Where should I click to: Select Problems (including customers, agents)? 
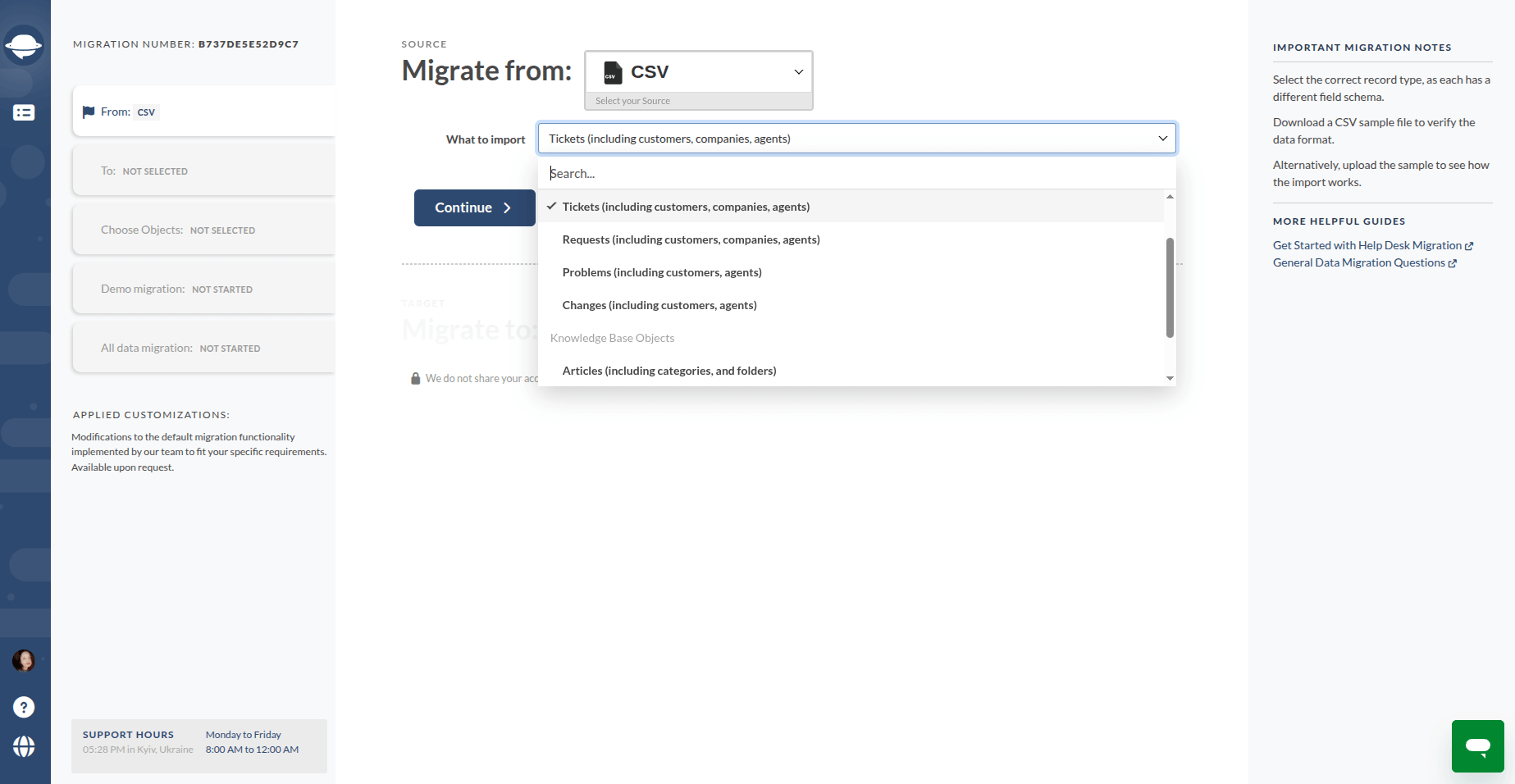coord(662,272)
